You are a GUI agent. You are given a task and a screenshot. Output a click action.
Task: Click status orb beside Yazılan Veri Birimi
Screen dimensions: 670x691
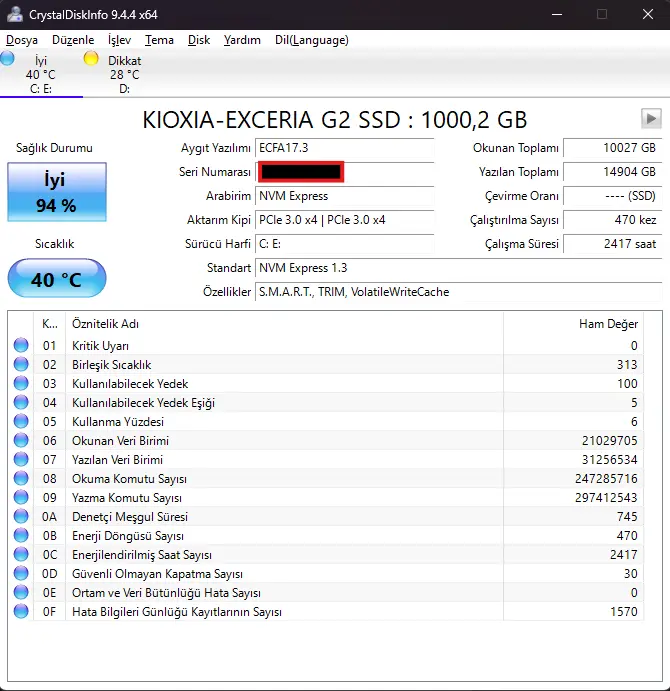[x=21, y=459]
